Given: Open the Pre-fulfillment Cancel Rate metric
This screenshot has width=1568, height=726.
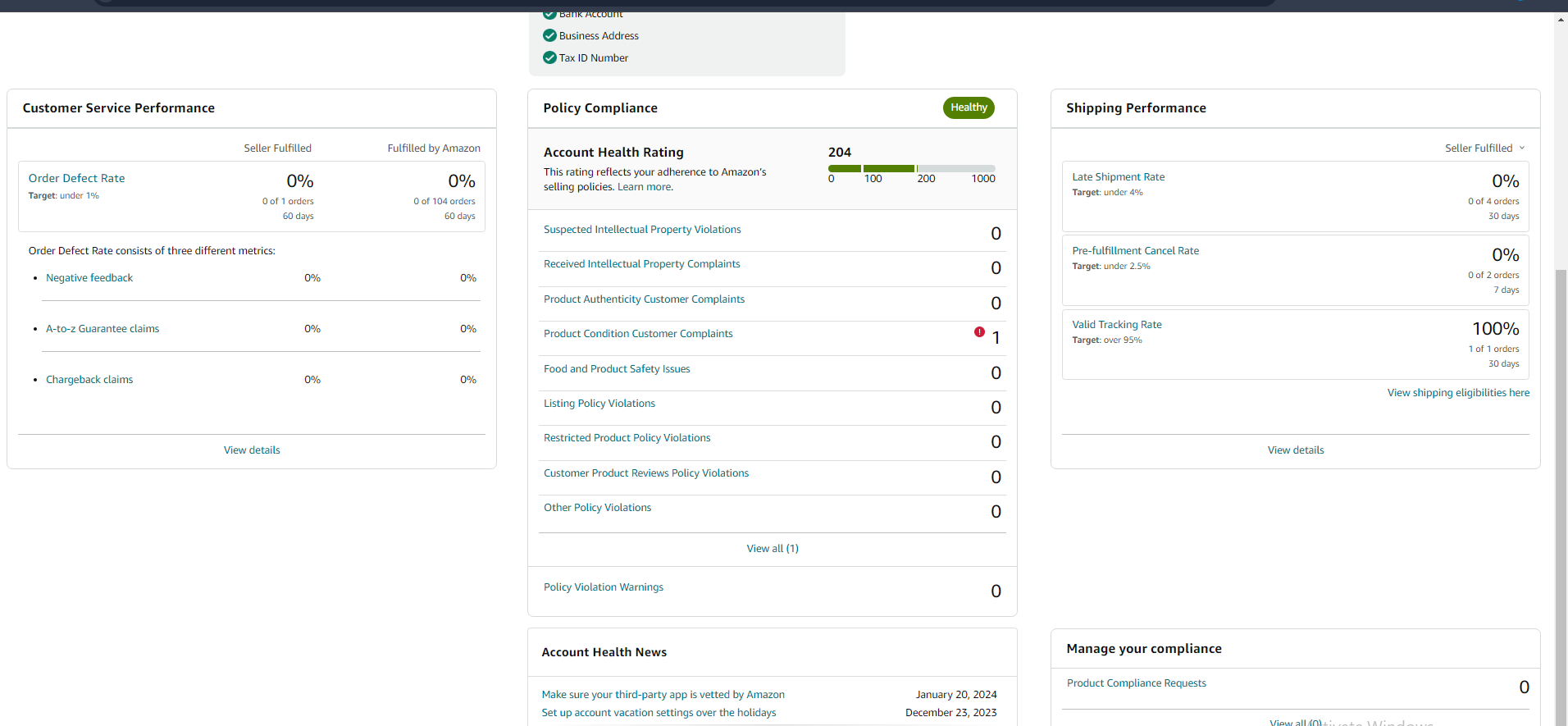Looking at the screenshot, I should 1136,251.
